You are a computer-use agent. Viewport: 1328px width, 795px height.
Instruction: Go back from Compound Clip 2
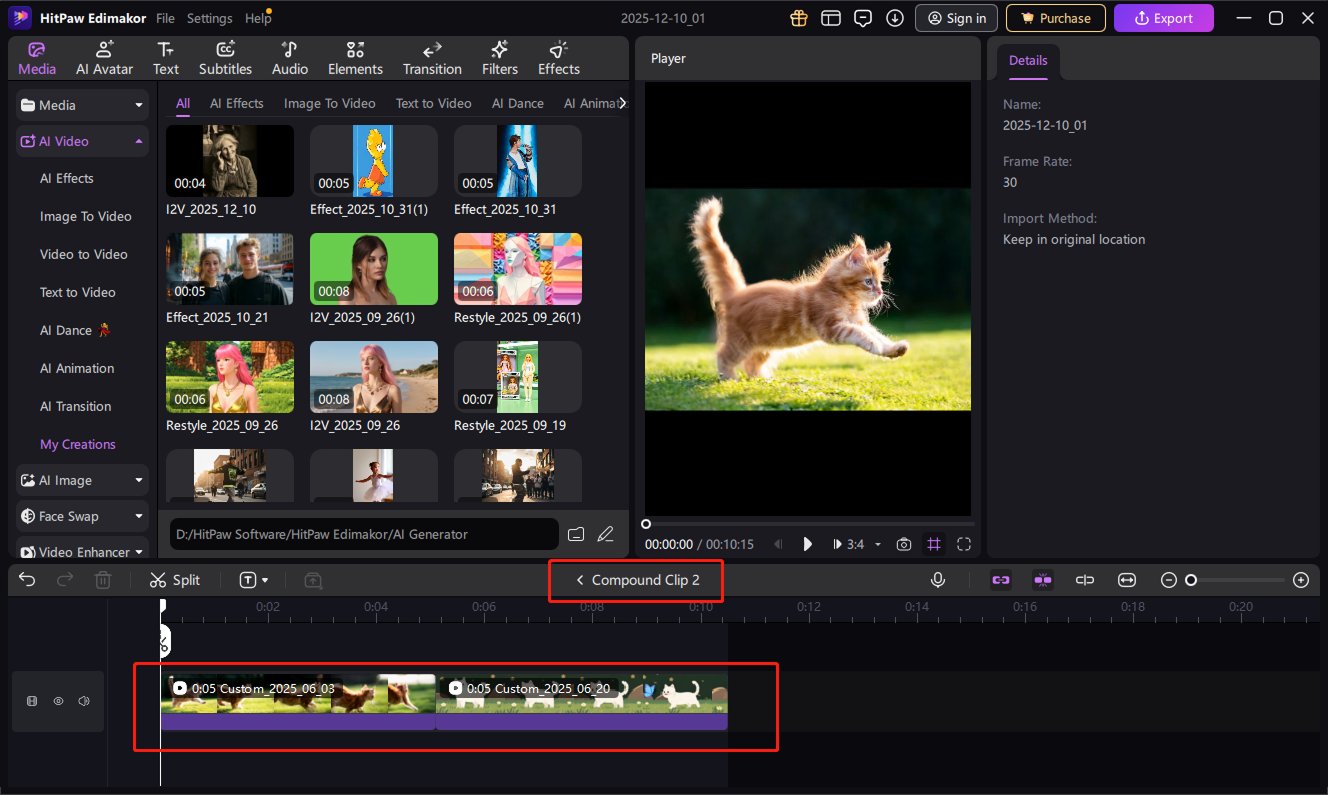(579, 580)
